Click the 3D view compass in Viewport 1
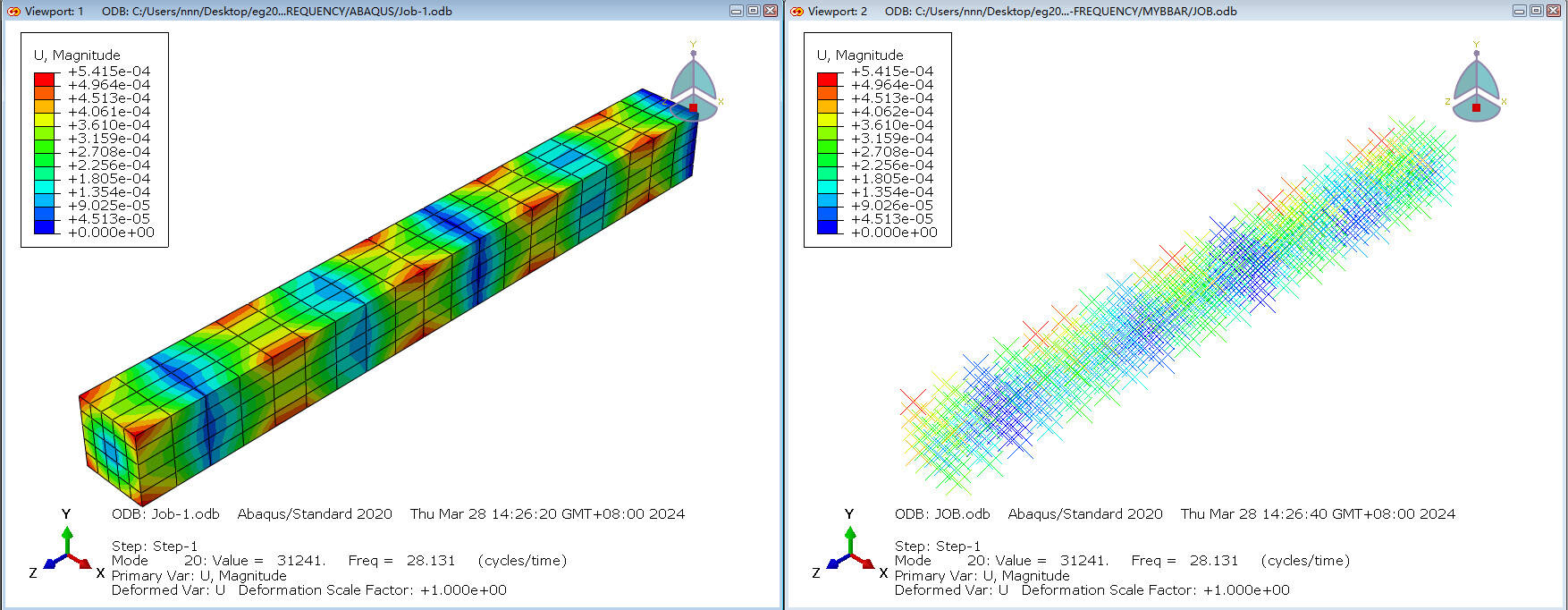The width and height of the screenshot is (1568, 610). coord(693,82)
